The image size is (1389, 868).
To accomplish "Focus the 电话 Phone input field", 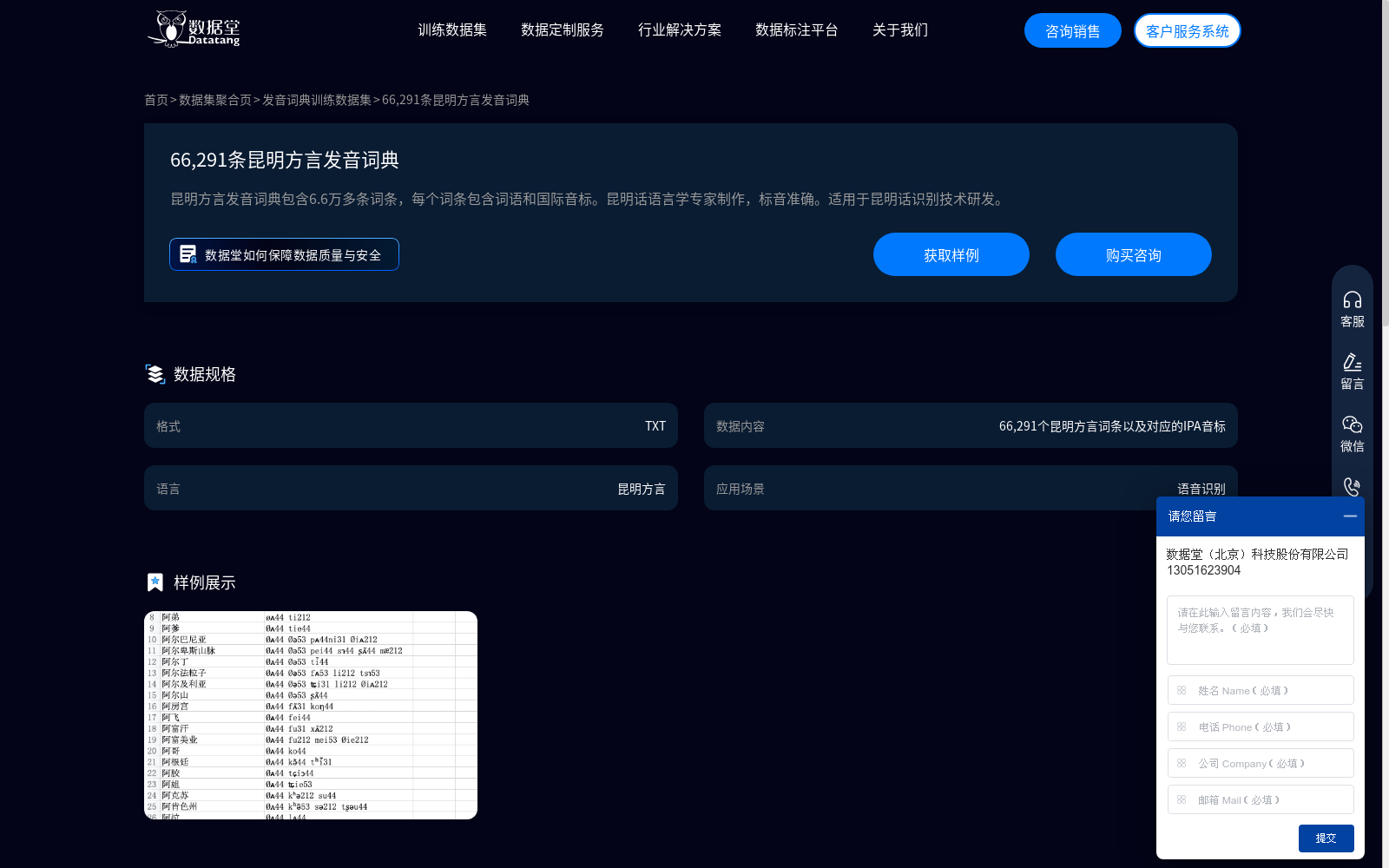I will [x=1261, y=727].
